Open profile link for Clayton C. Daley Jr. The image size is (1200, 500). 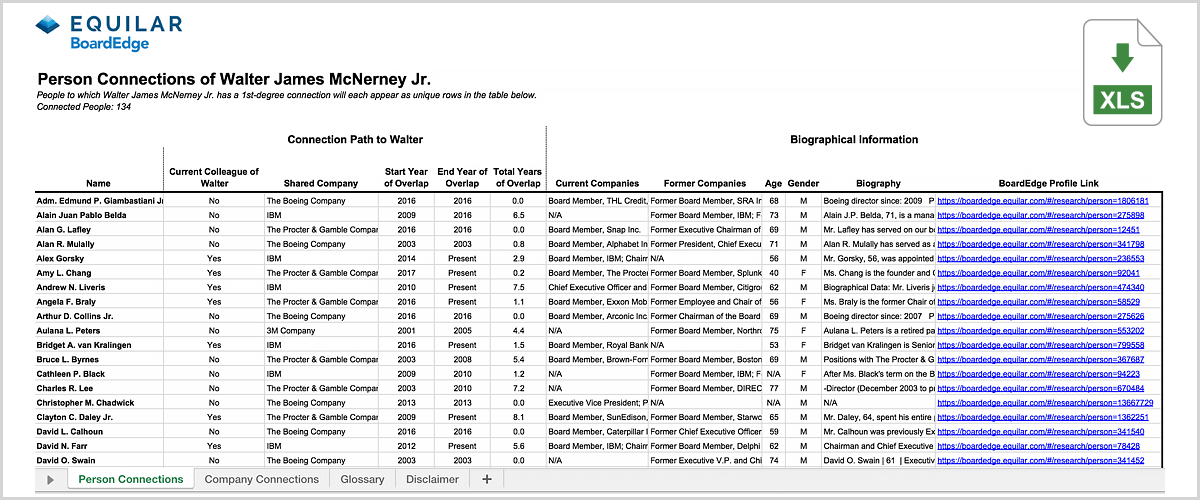point(1042,417)
